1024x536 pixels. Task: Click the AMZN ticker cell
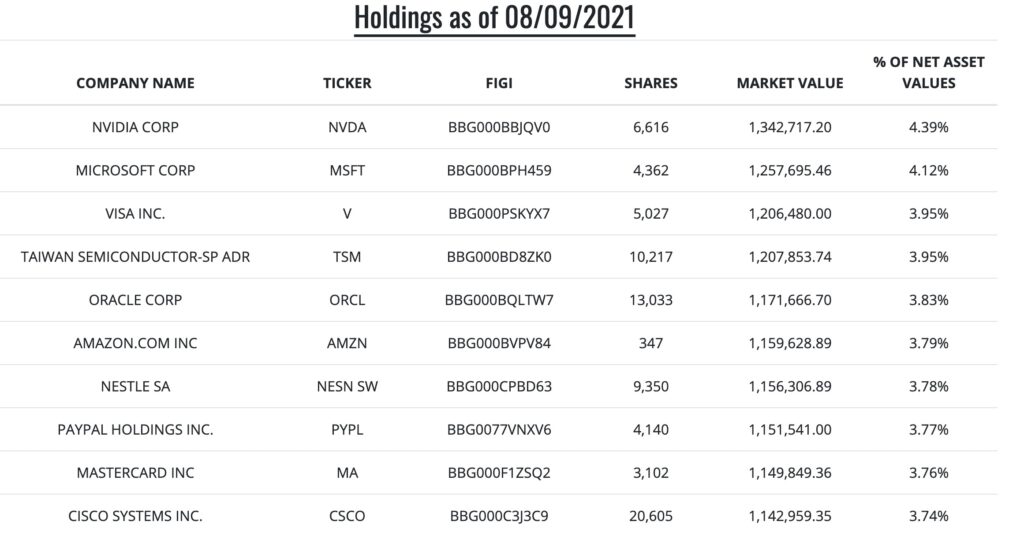click(x=347, y=343)
